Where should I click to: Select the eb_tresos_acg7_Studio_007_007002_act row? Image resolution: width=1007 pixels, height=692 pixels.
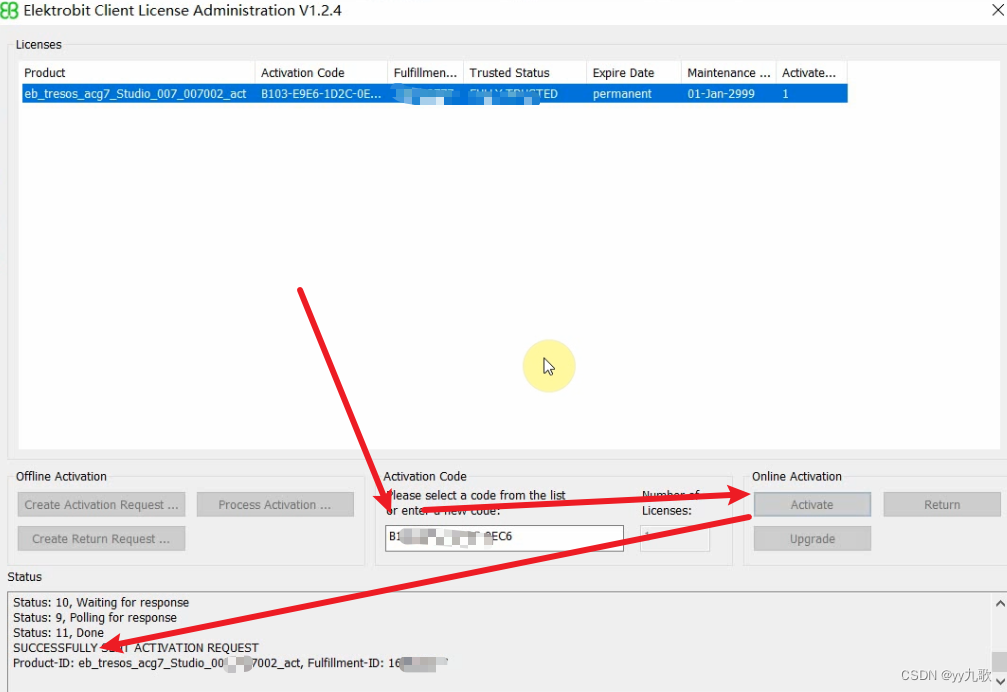click(435, 94)
